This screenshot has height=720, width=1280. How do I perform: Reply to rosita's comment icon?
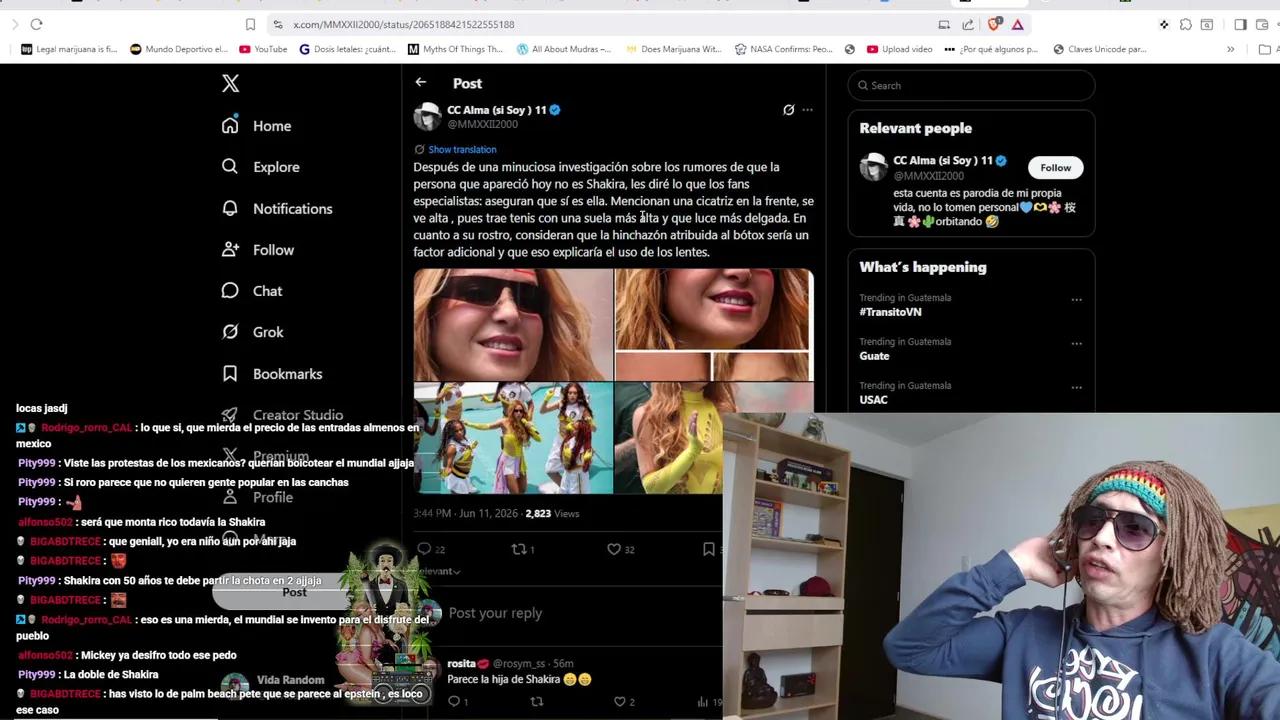(454, 702)
